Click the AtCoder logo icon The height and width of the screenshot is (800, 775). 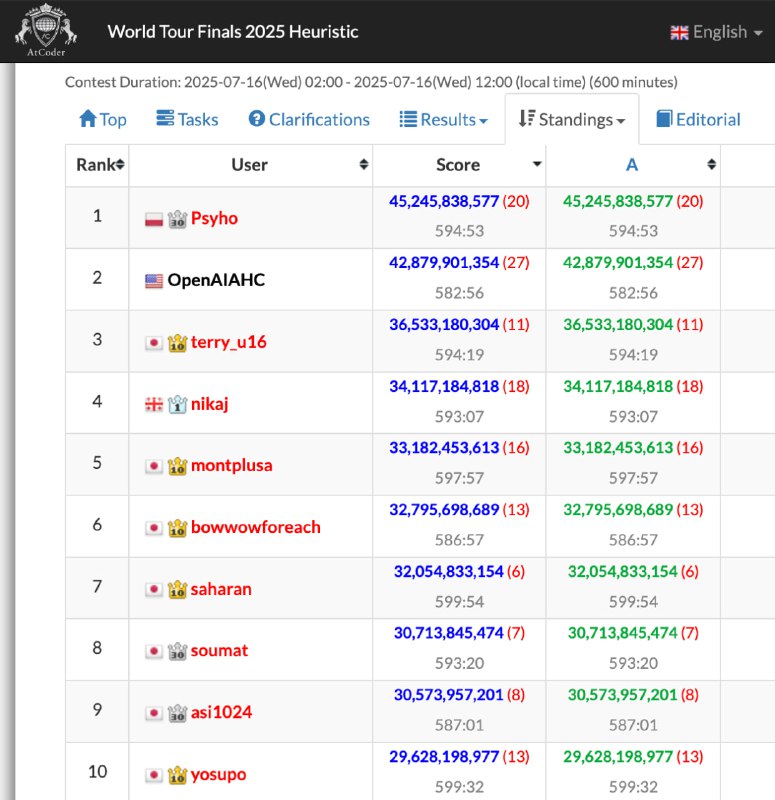click(46, 30)
